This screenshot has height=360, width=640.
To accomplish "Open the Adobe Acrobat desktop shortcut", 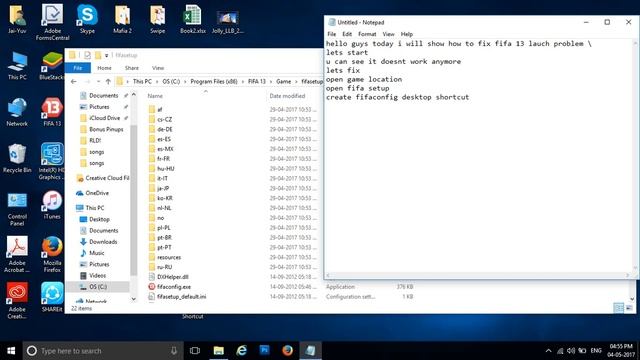I will click(17, 254).
